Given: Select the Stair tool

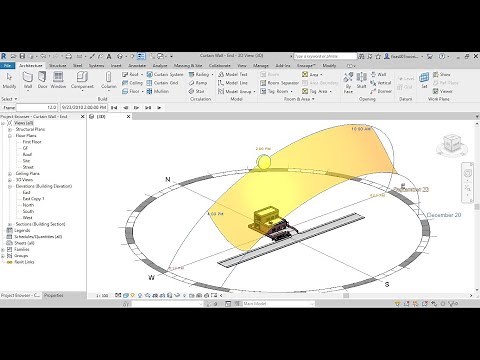Looking at the screenshot, I should tap(196, 91).
